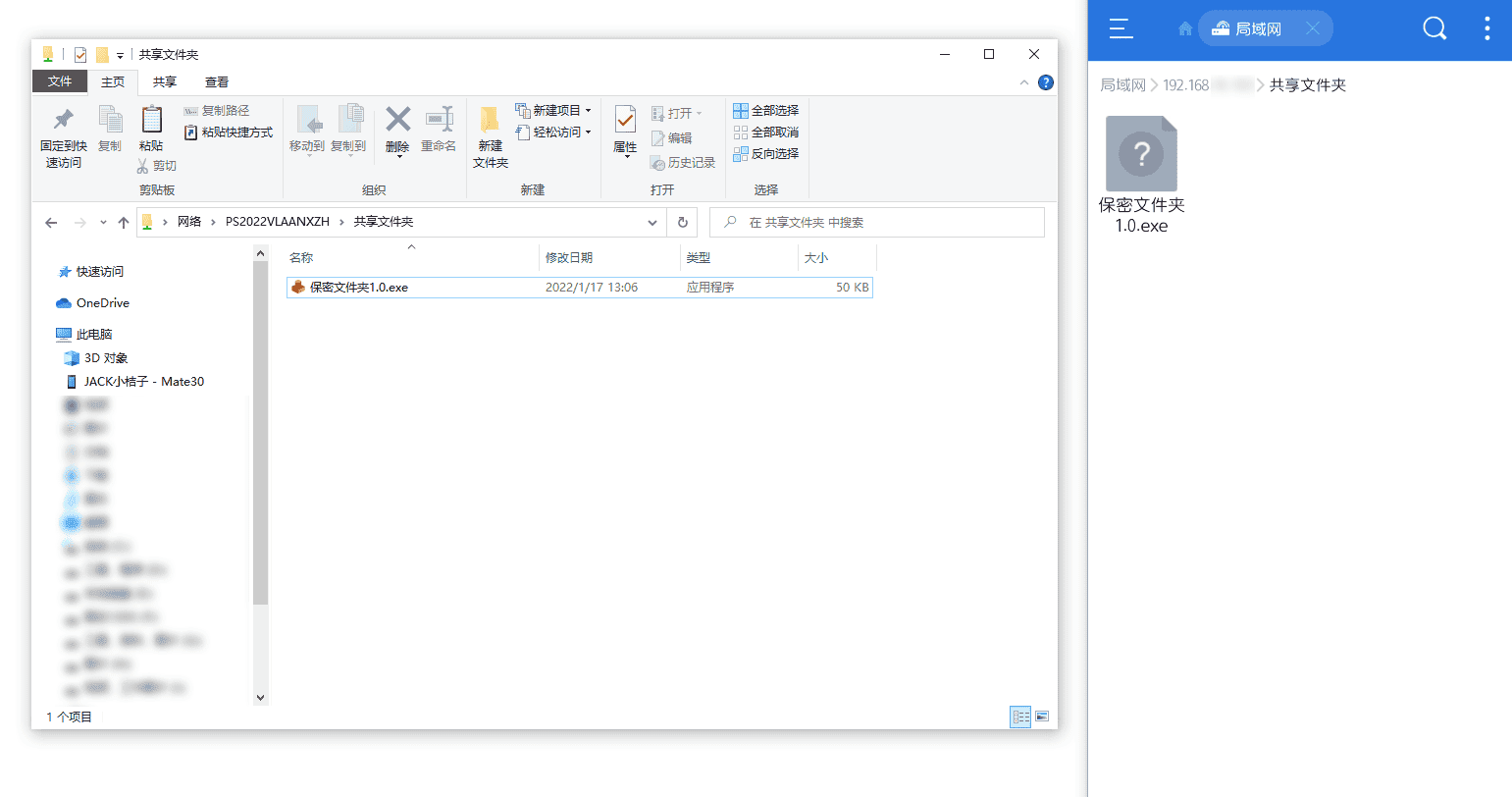Click the Edit option in ribbon
The width and height of the screenshot is (1512, 797).
[672, 138]
